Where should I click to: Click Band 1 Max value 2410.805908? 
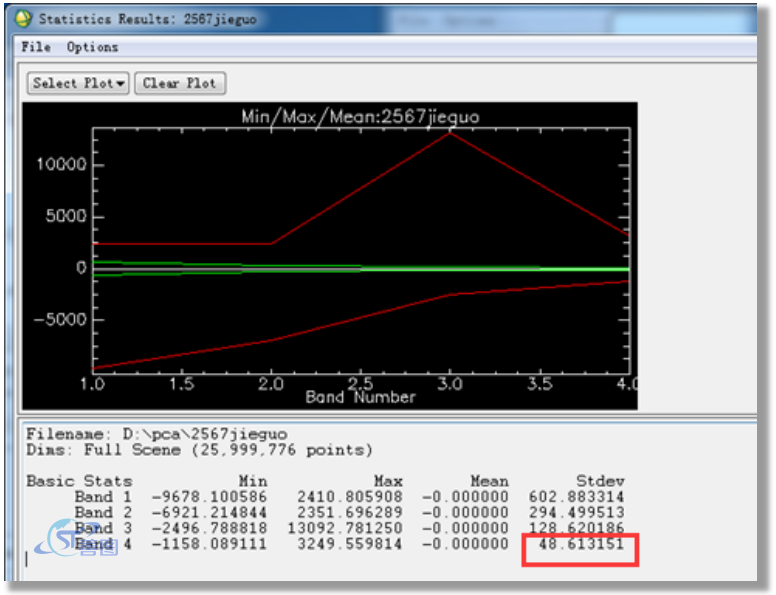(x=350, y=496)
